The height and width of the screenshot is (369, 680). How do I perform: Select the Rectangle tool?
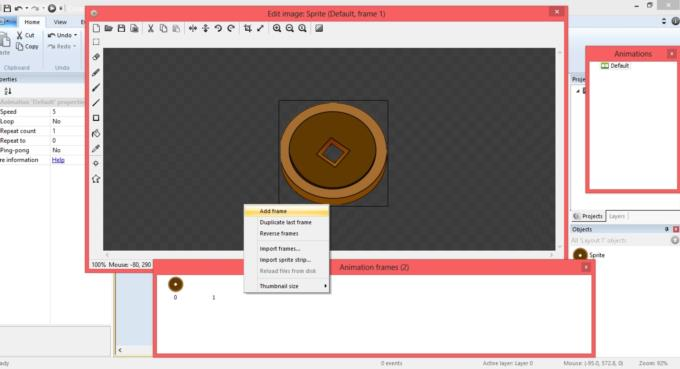(x=96, y=118)
